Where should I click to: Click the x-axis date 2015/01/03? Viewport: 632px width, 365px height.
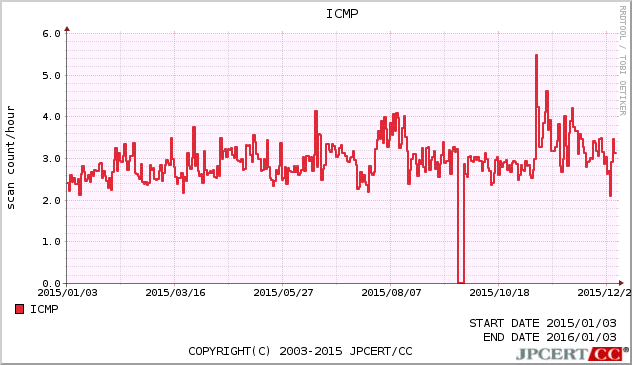(x=68, y=292)
